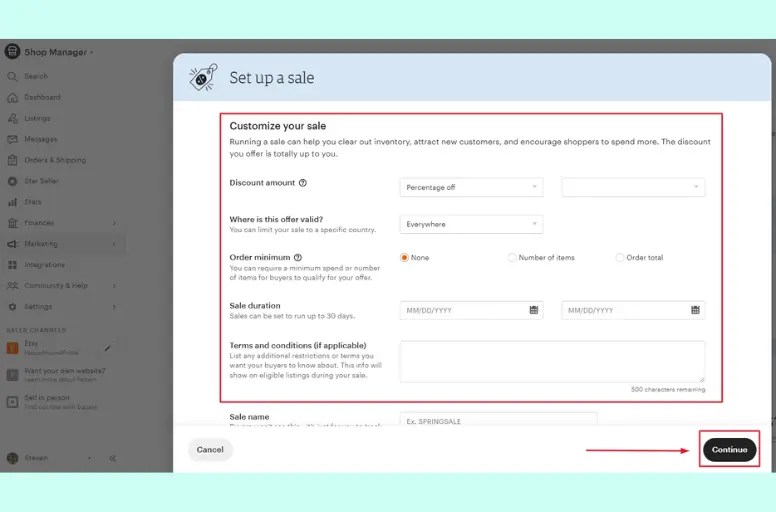Screen dimensions: 776x512
Task: Open Steven account menu arrow
Action: coord(90,458)
